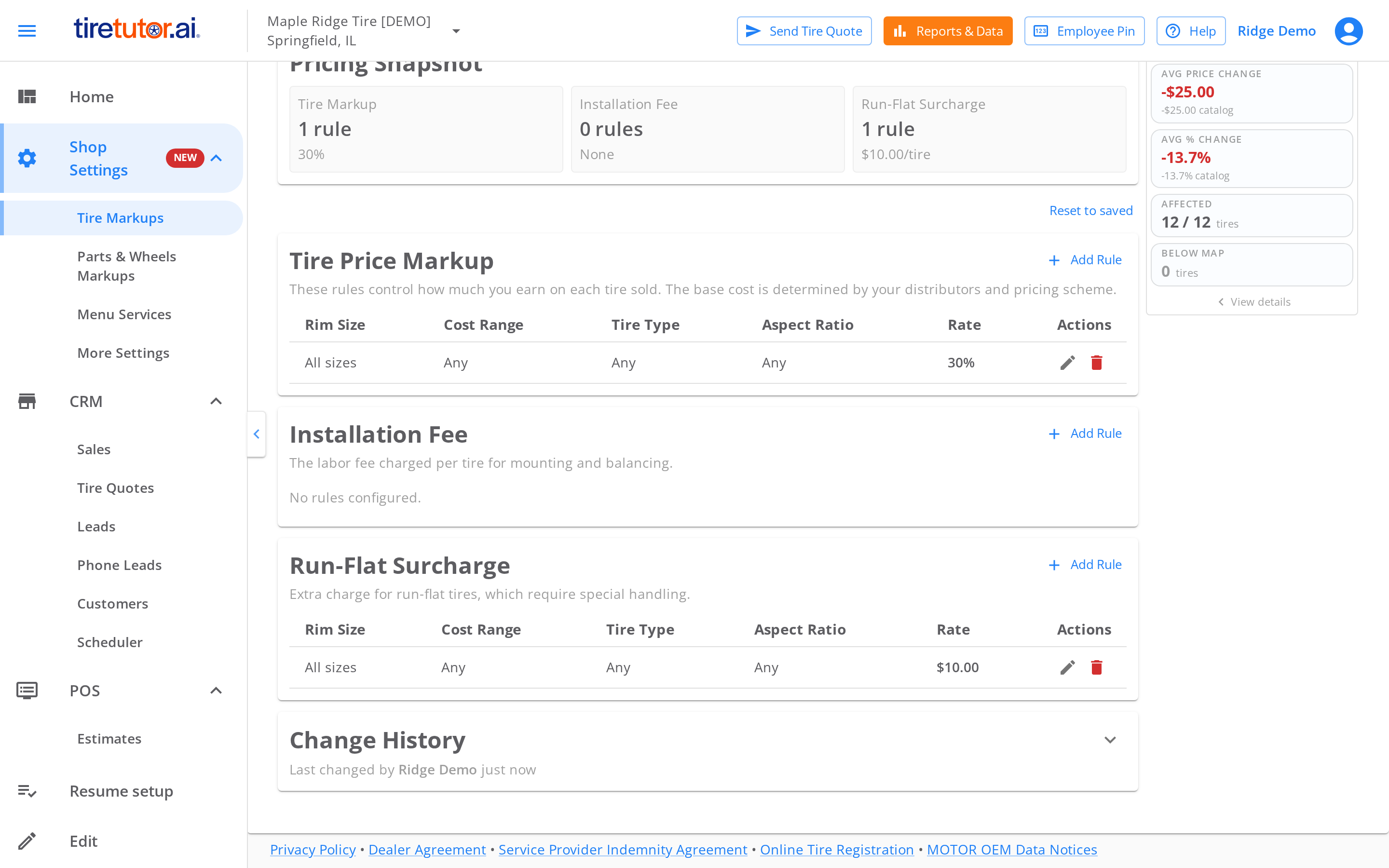Edit the $10.00 run-flat surcharge rule
This screenshot has width=1389, height=868.
click(x=1067, y=668)
